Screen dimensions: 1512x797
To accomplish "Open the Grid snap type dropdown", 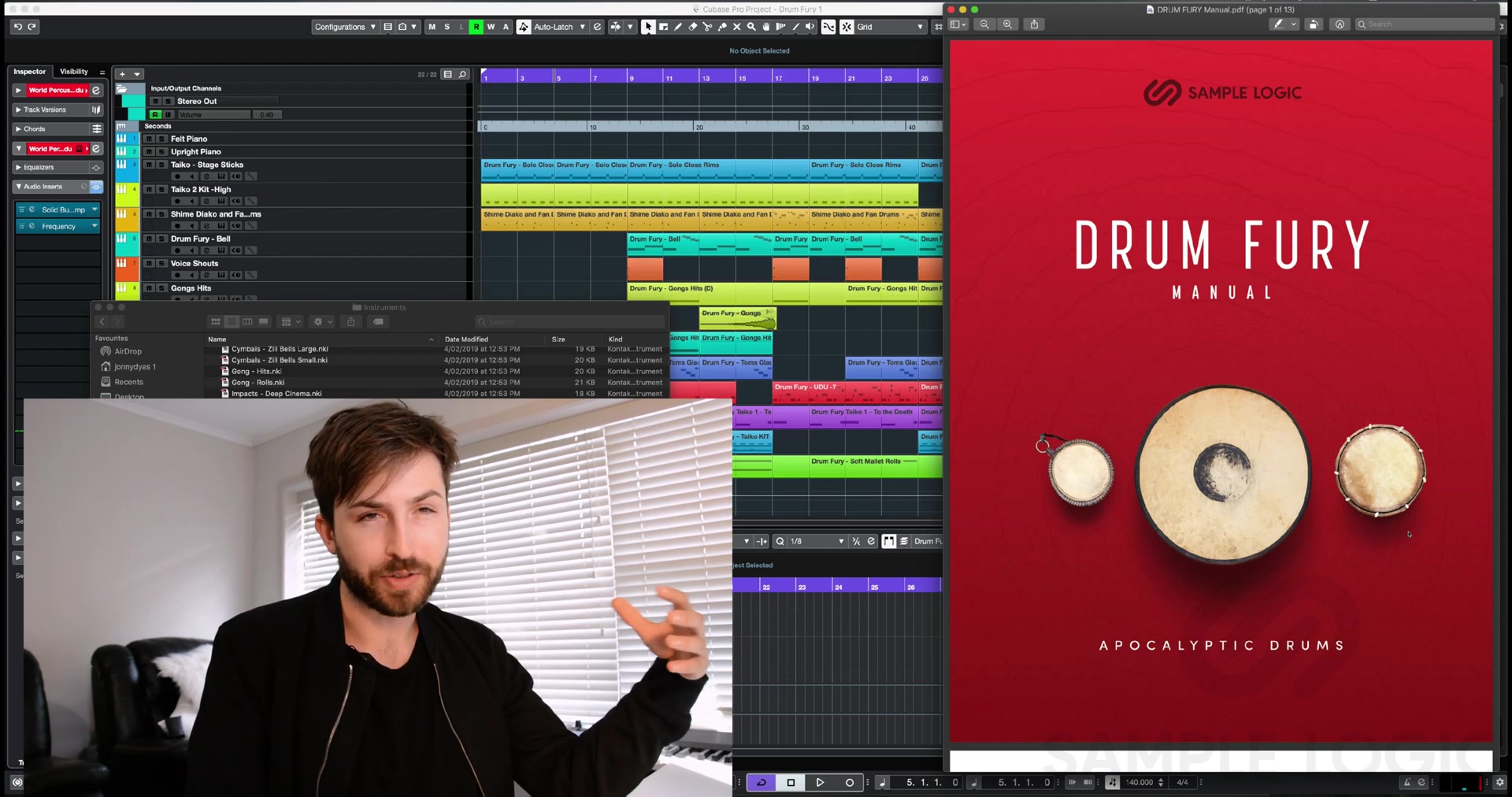I will click(x=890, y=27).
